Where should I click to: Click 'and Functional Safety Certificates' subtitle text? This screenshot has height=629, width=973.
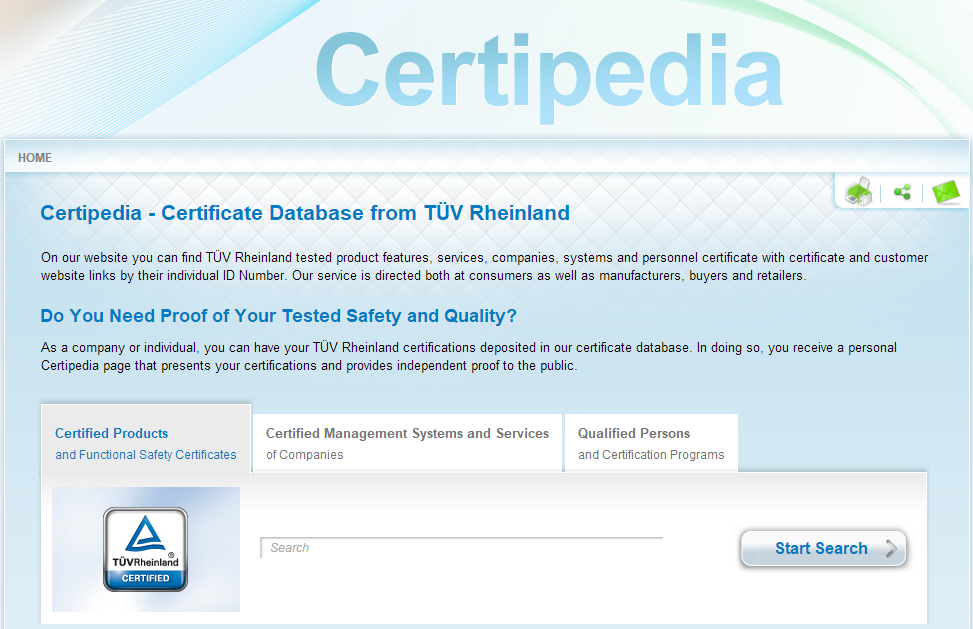pyautogui.click(x=146, y=455)
